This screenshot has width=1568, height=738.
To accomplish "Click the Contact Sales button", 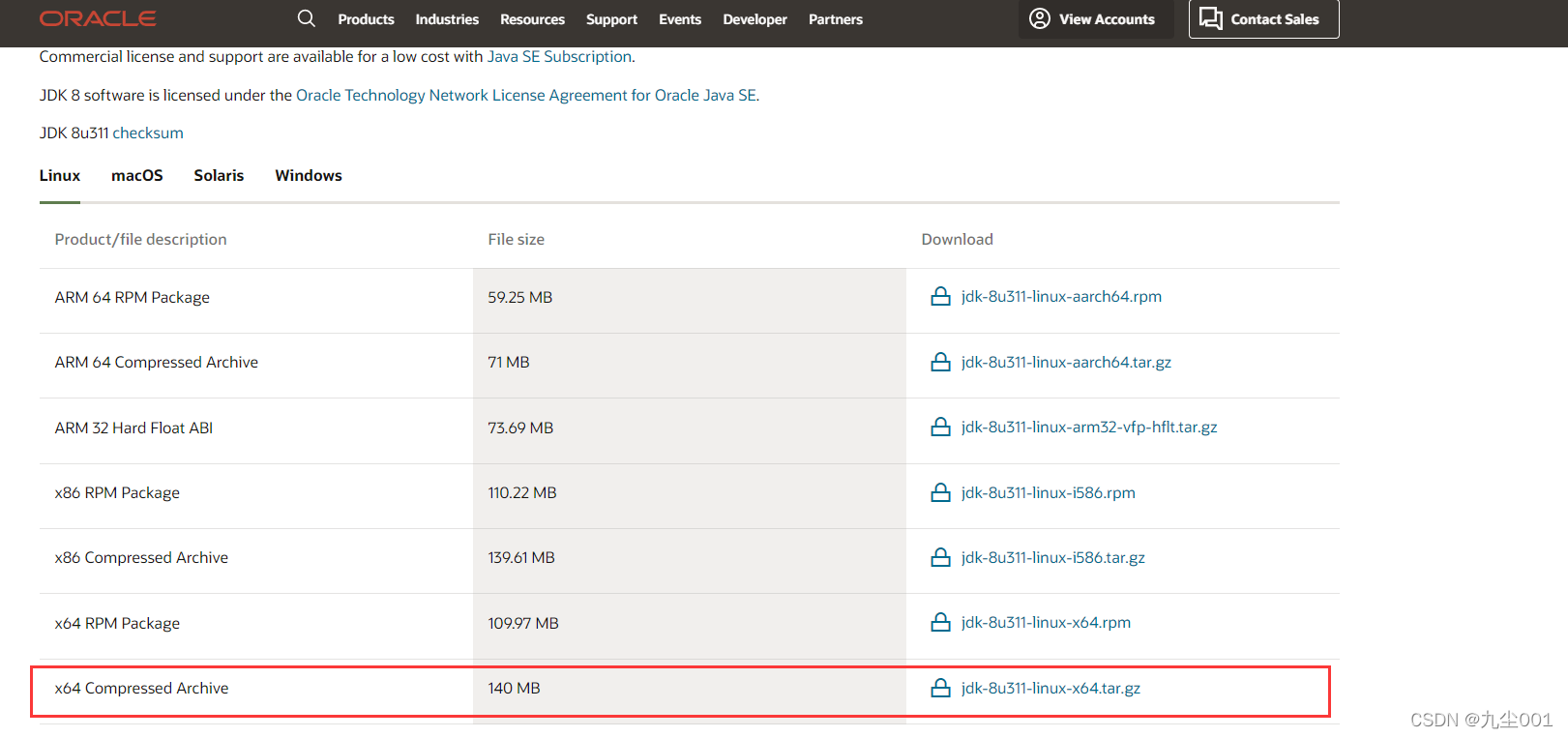I will (x=1263, y=19).
